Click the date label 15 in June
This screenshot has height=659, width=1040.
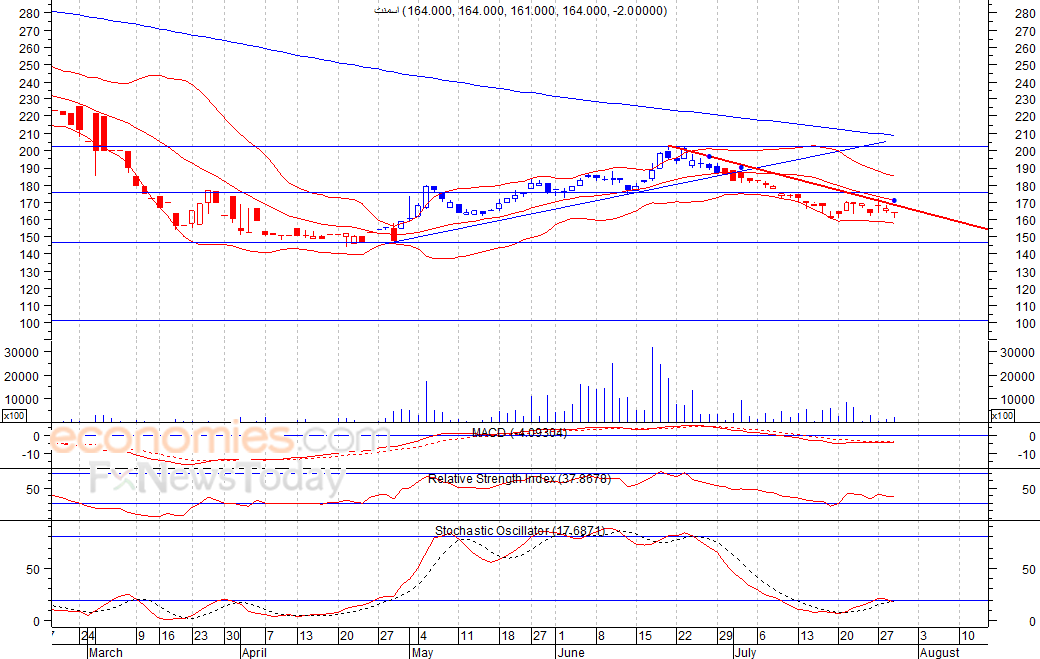pyautogui.click(x=645, y=636)
